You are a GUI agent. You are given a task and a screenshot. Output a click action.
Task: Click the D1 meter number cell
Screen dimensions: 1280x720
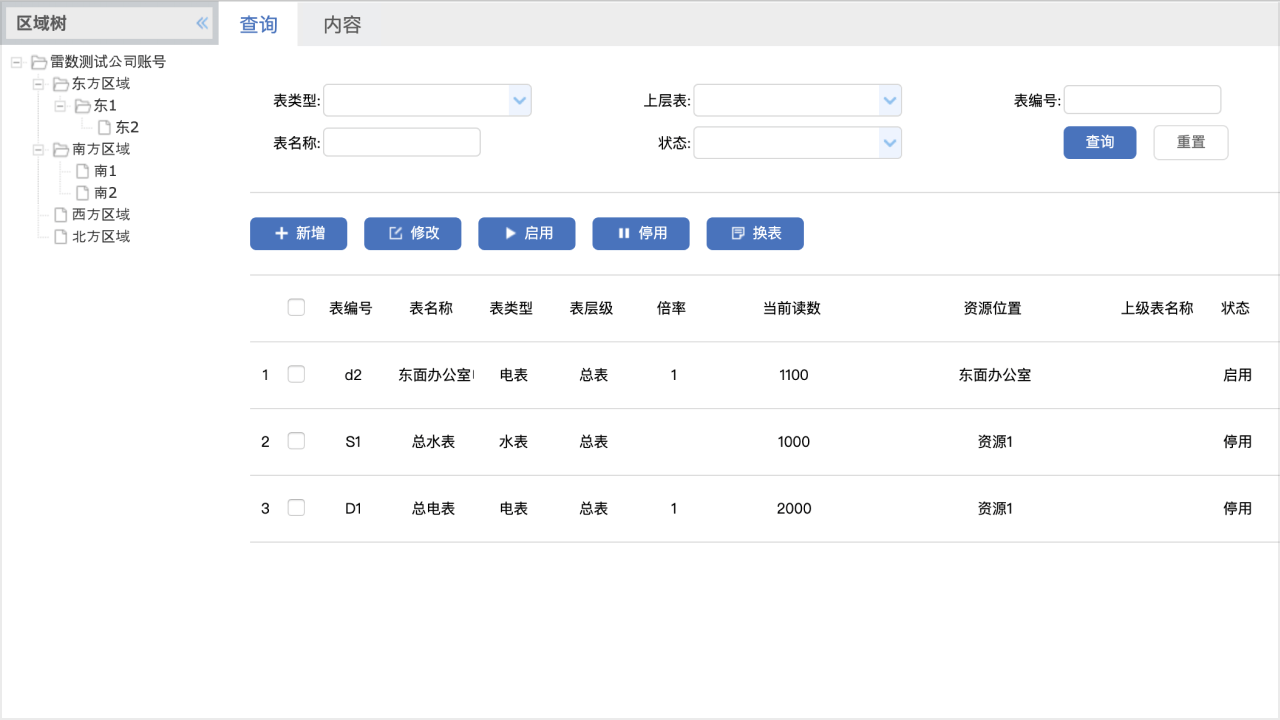click(x=353, y=509)
